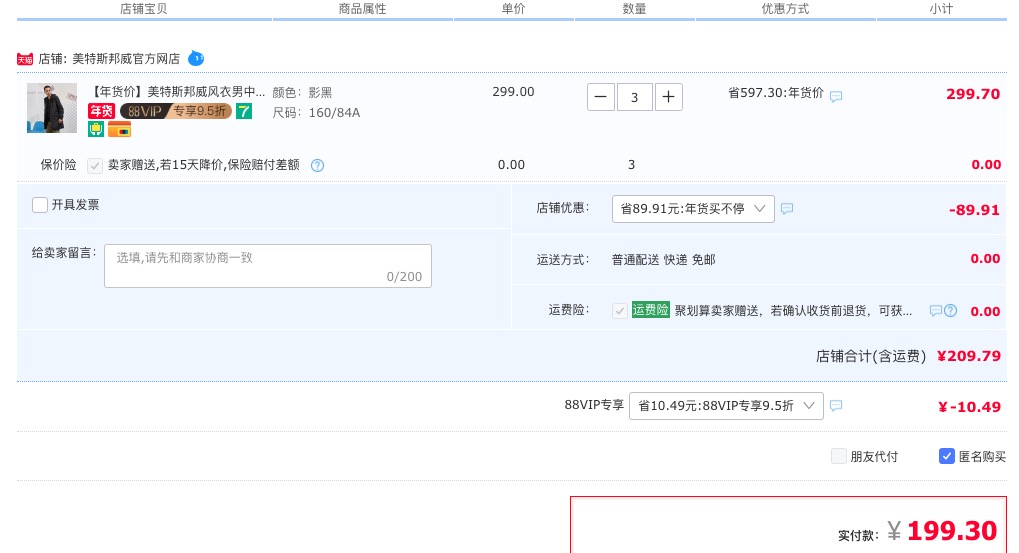Click the Tmall logo icon beside the shop name
Viewport: 1019px width, 553px height.
[x=25, y=59]
